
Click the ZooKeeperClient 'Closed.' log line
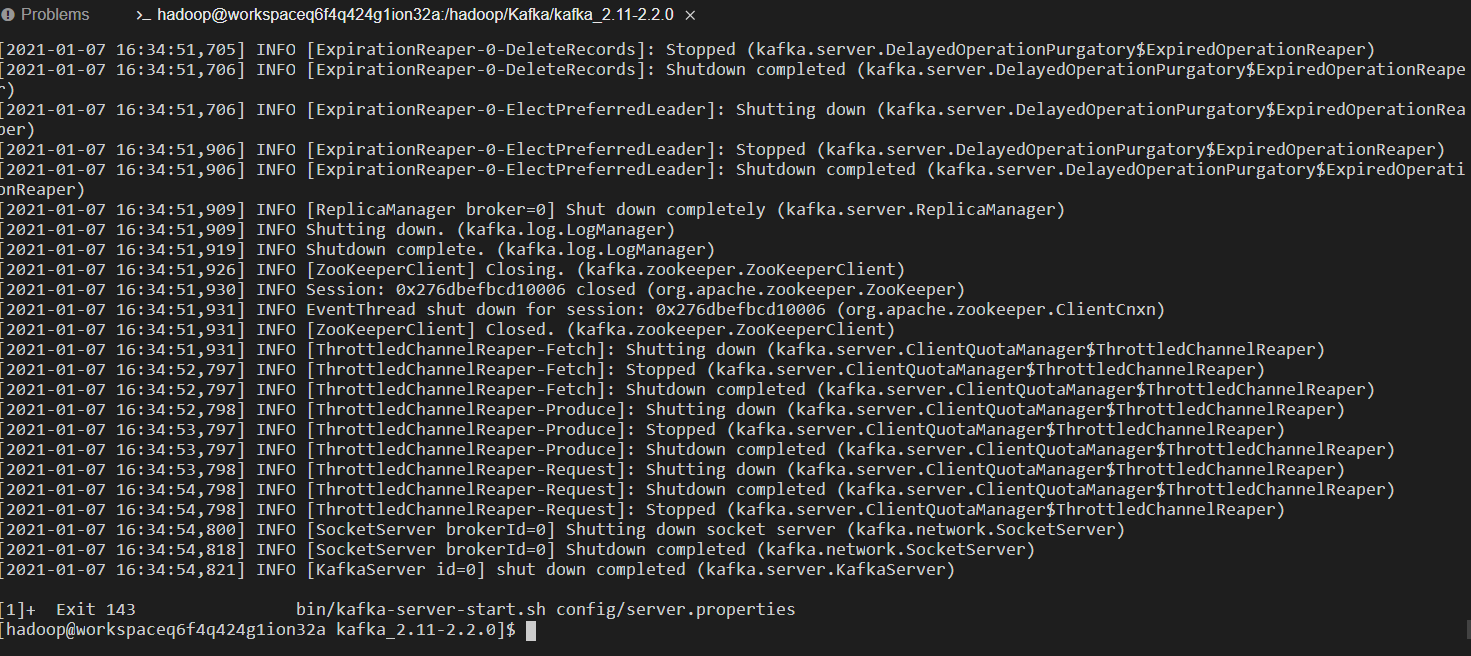coord(448,330)
